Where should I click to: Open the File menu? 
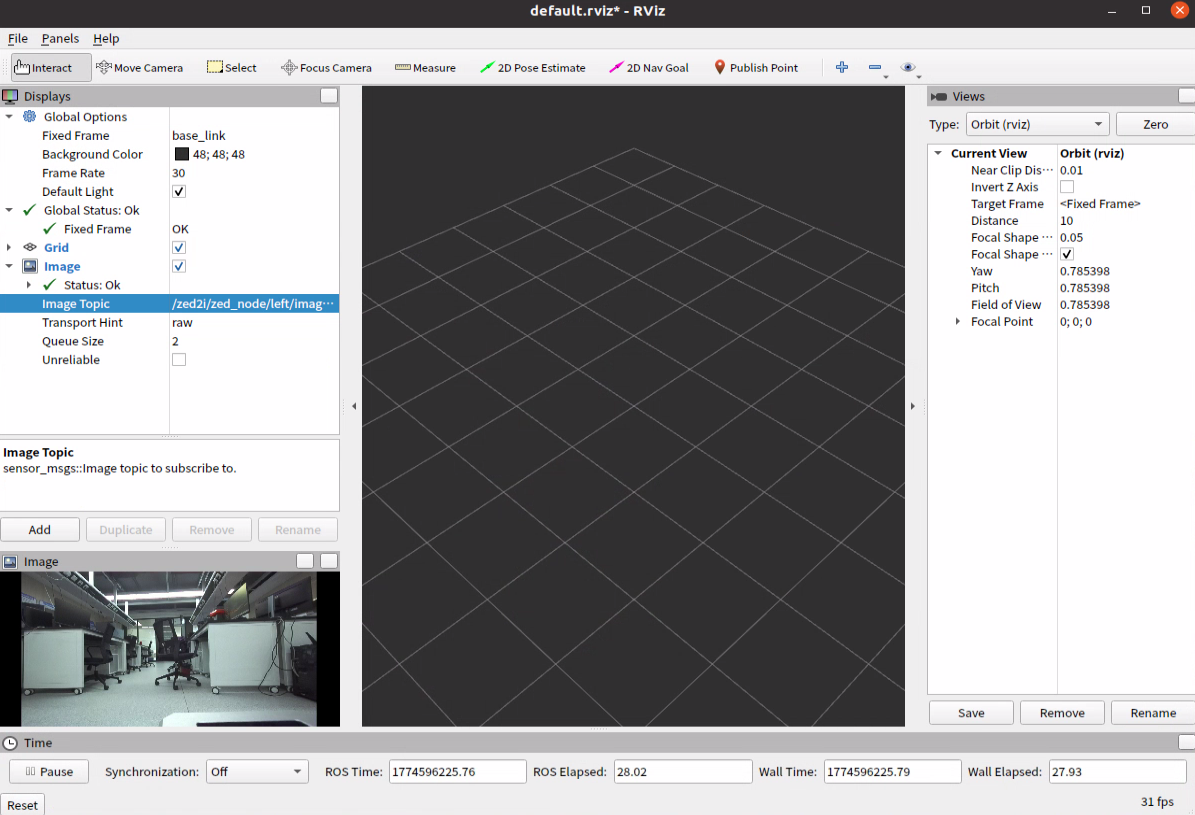pyautogui.click(x=18, y=38)
